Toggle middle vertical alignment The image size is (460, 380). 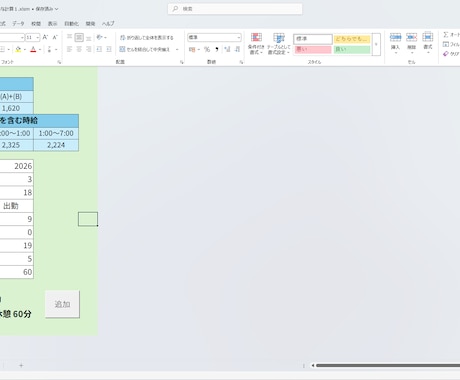click(79, 37)
